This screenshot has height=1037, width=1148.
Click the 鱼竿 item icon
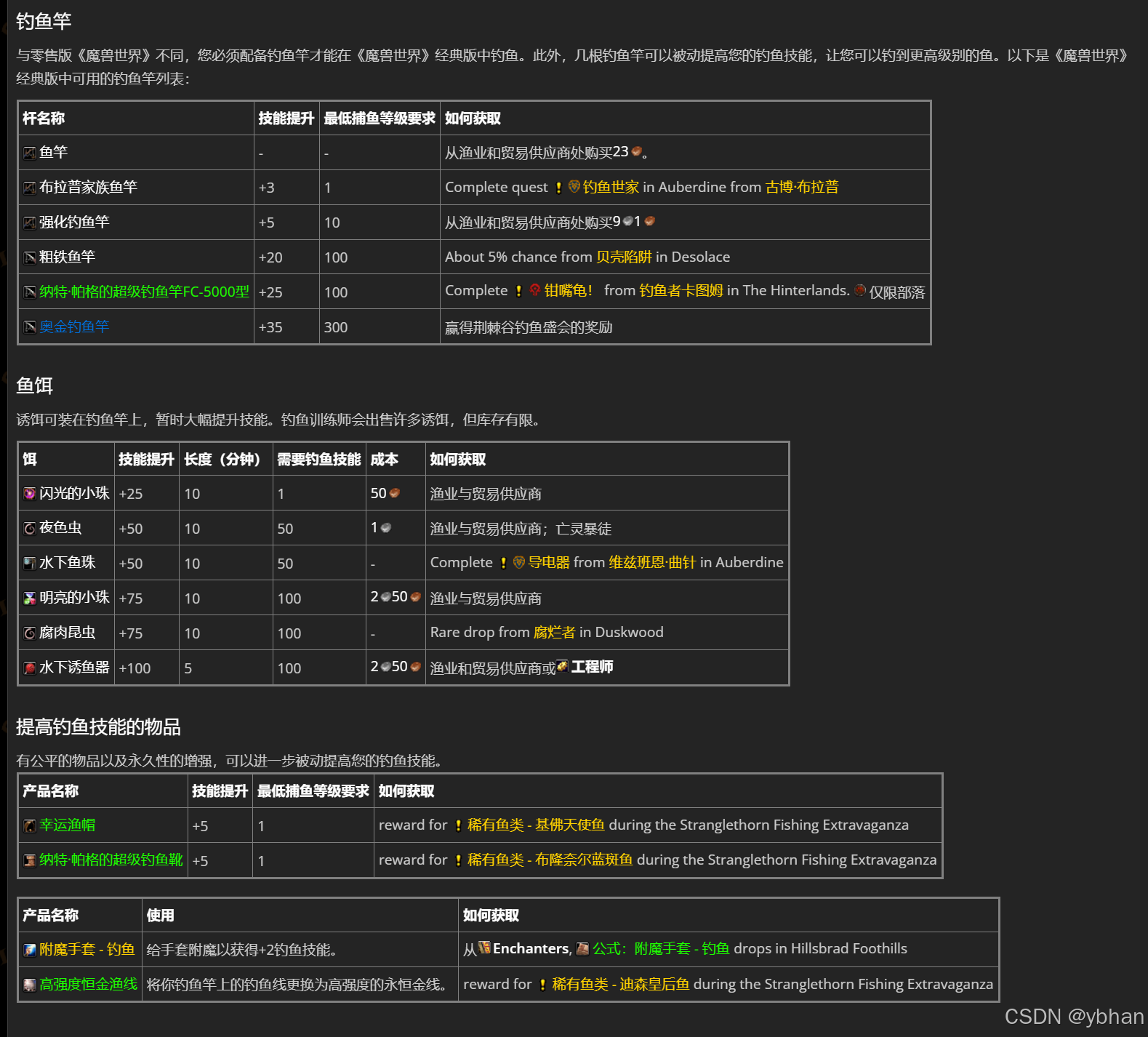click(x=29, y=153)
